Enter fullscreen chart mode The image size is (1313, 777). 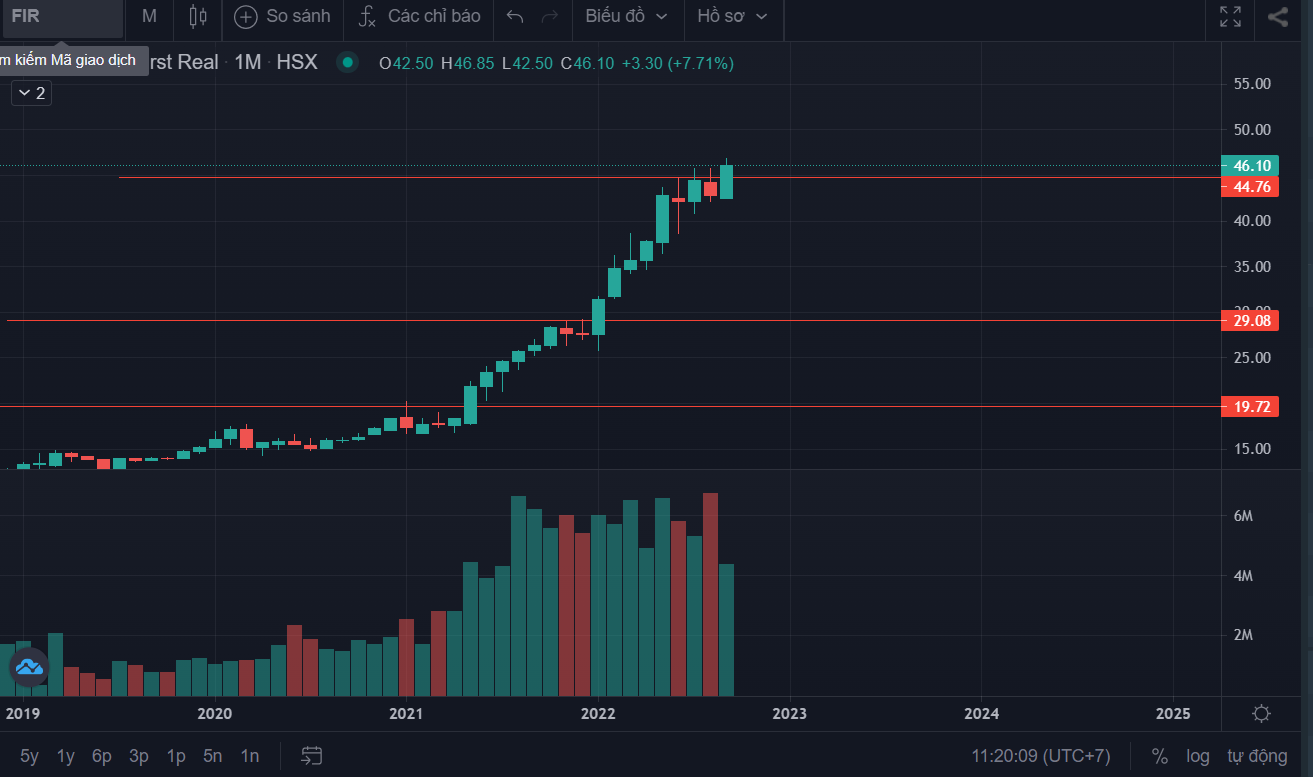pos(1230,17)
